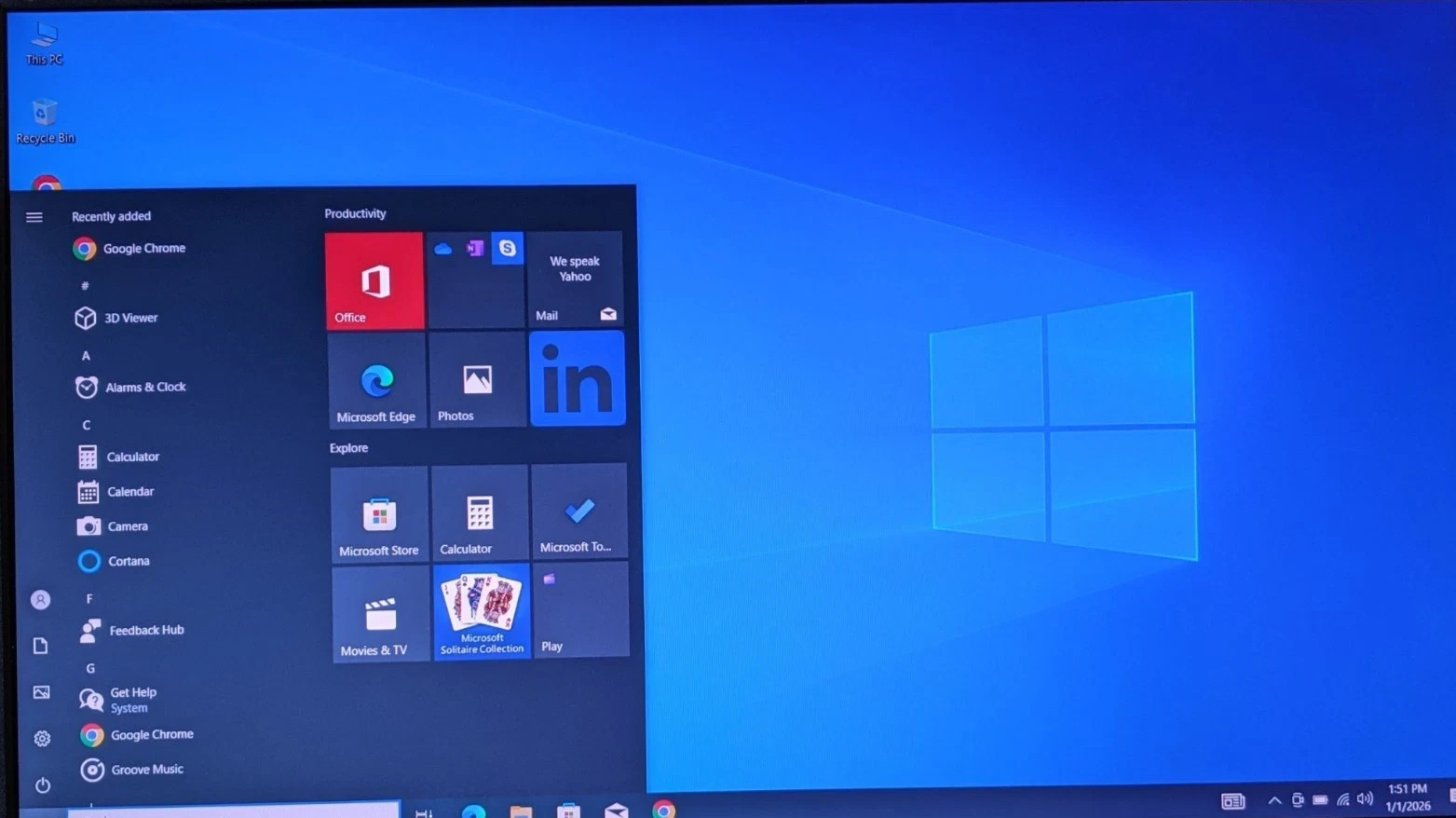Open the red Office tile

click(374, 280)
